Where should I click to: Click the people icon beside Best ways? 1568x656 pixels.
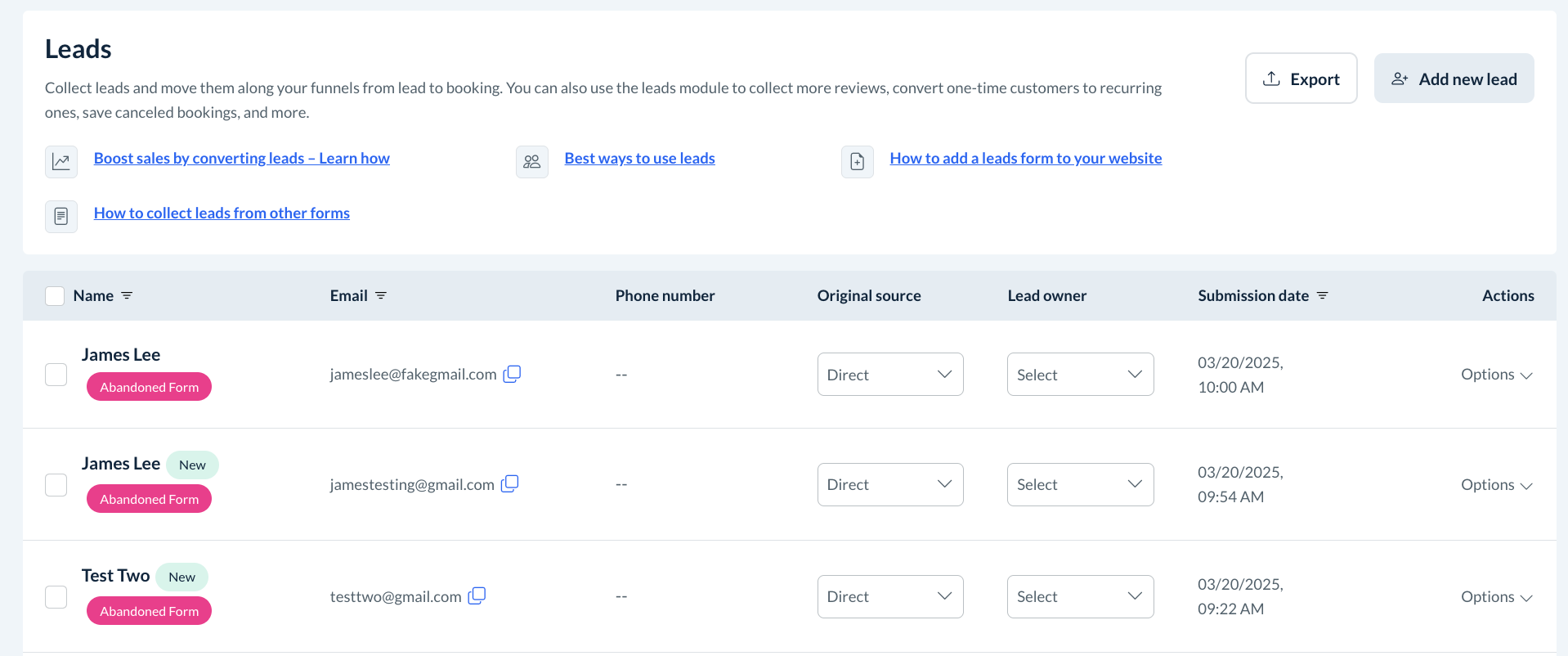[532, 162]
